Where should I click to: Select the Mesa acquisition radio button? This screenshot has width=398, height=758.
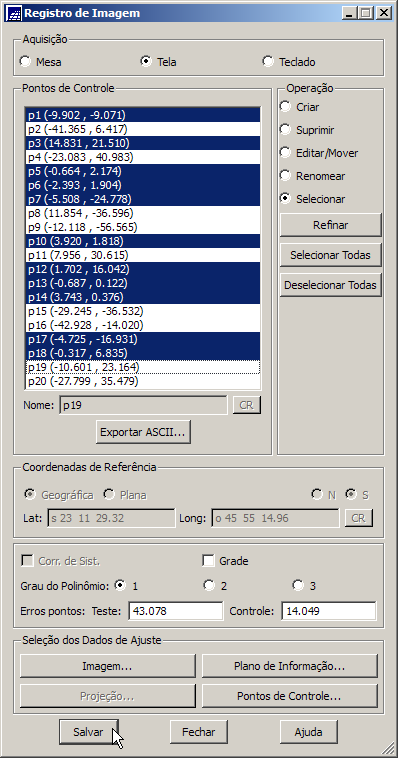pyautogui.click(x=24, y=62)
